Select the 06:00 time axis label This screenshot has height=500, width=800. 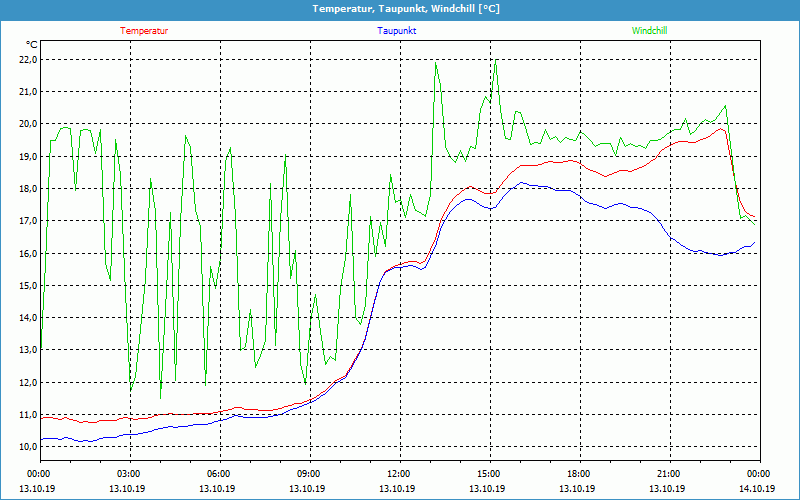coord(218,474)
